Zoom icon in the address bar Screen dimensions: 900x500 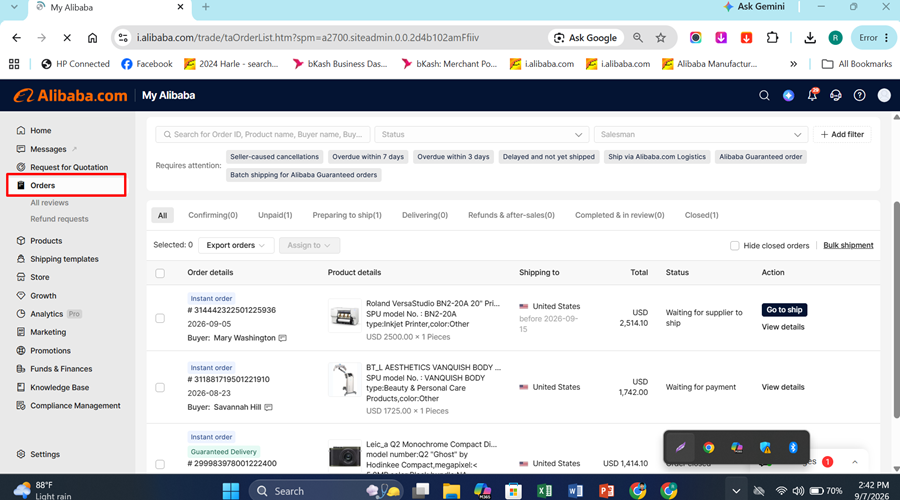click(638, 38)
